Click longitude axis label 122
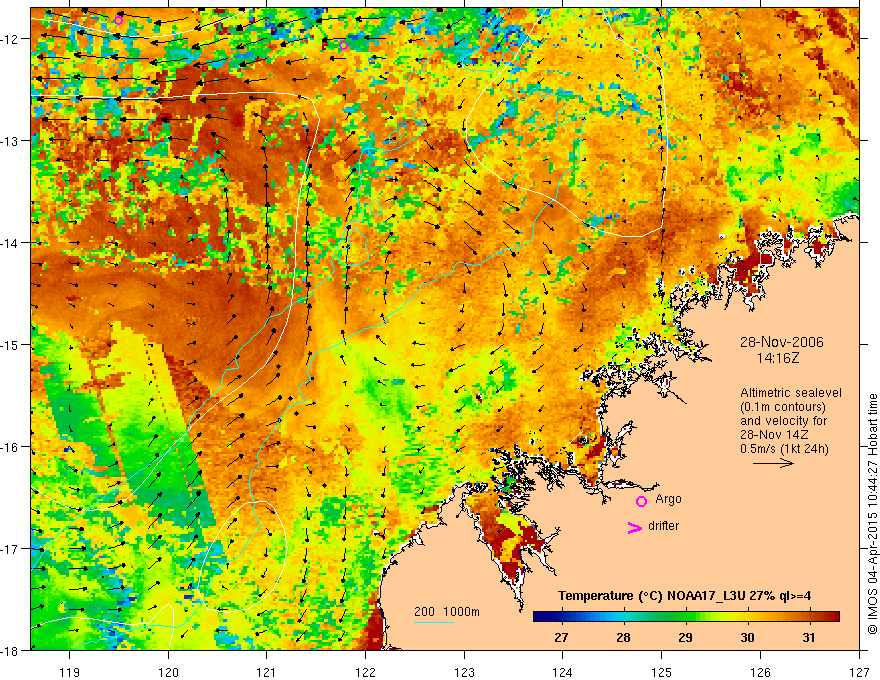This screenshot has height=680, width=880. tap(365, 672)
